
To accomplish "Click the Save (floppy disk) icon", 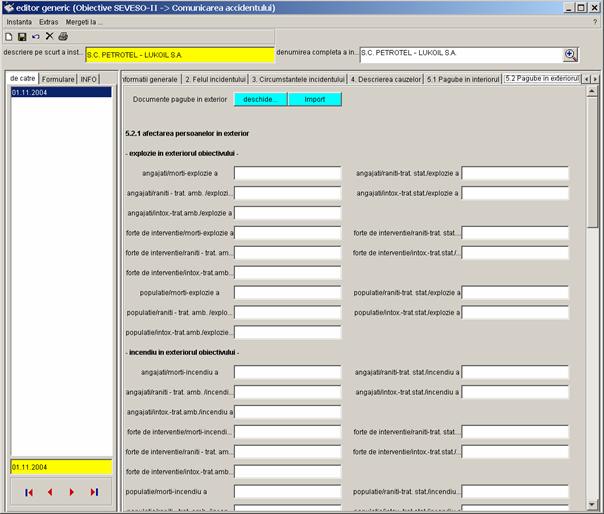I will 21,36.
